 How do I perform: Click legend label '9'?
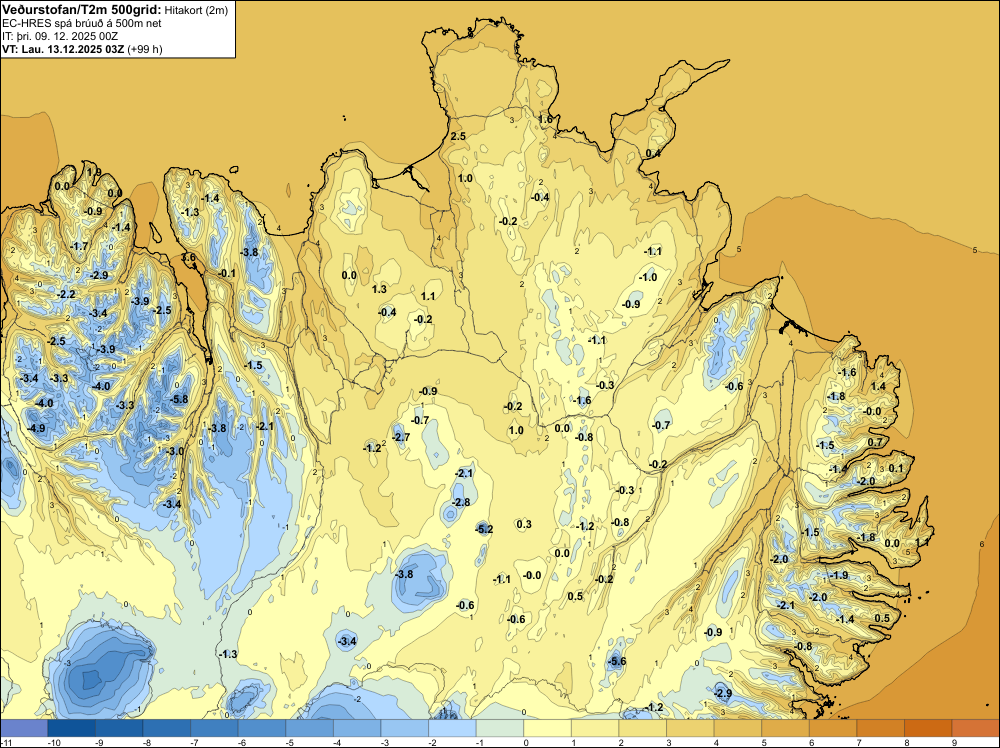tap(955, 742)
